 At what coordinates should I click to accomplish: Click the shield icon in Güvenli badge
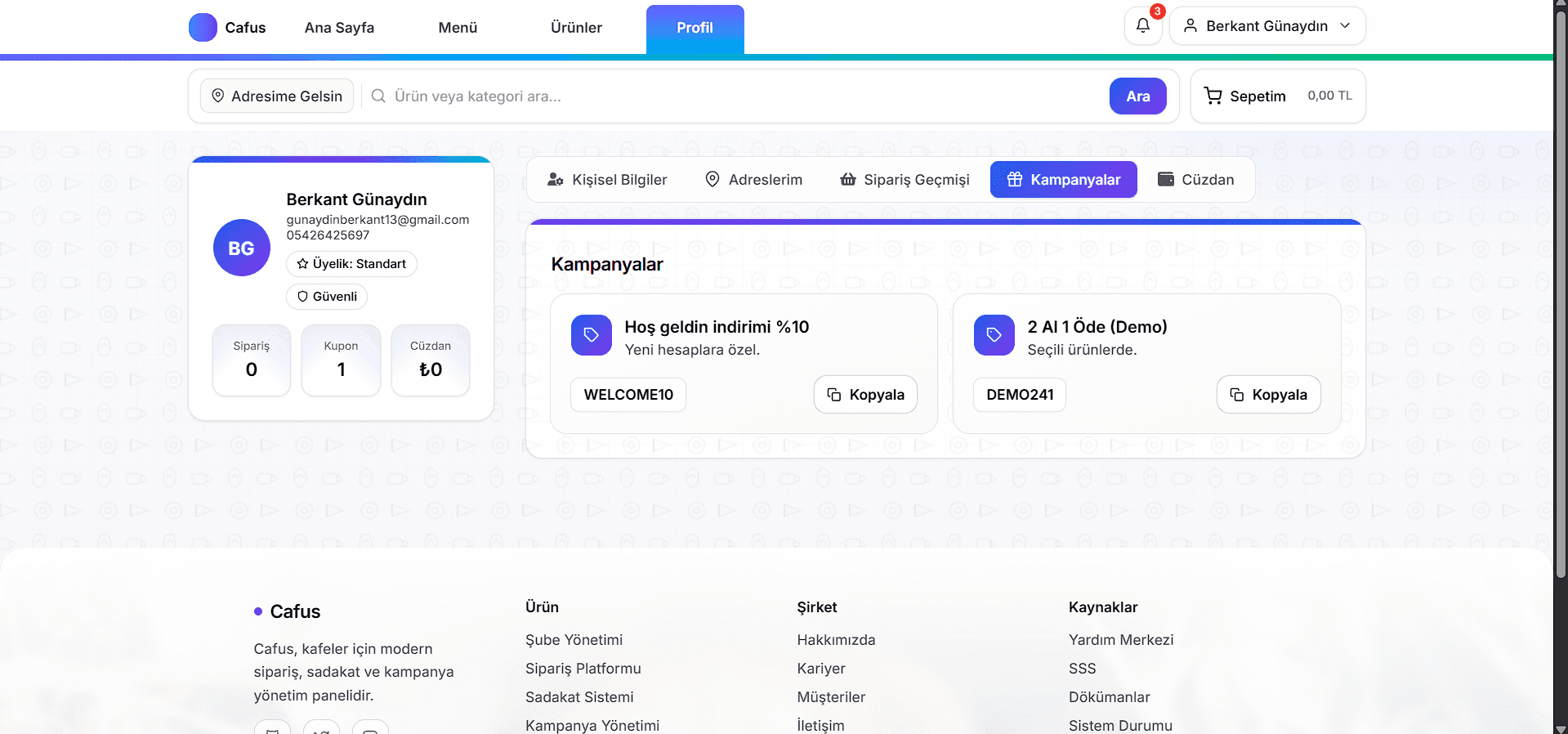coord(302,297)
